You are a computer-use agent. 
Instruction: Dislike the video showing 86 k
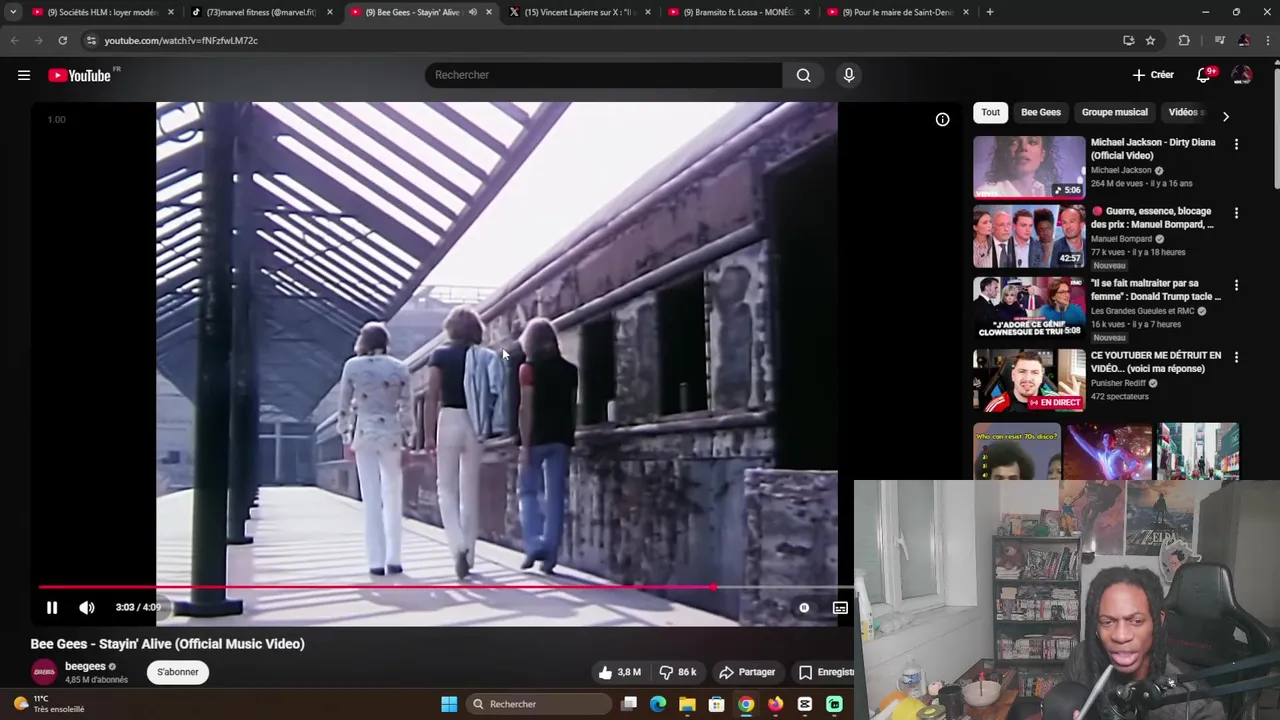[x=677, y=672]
